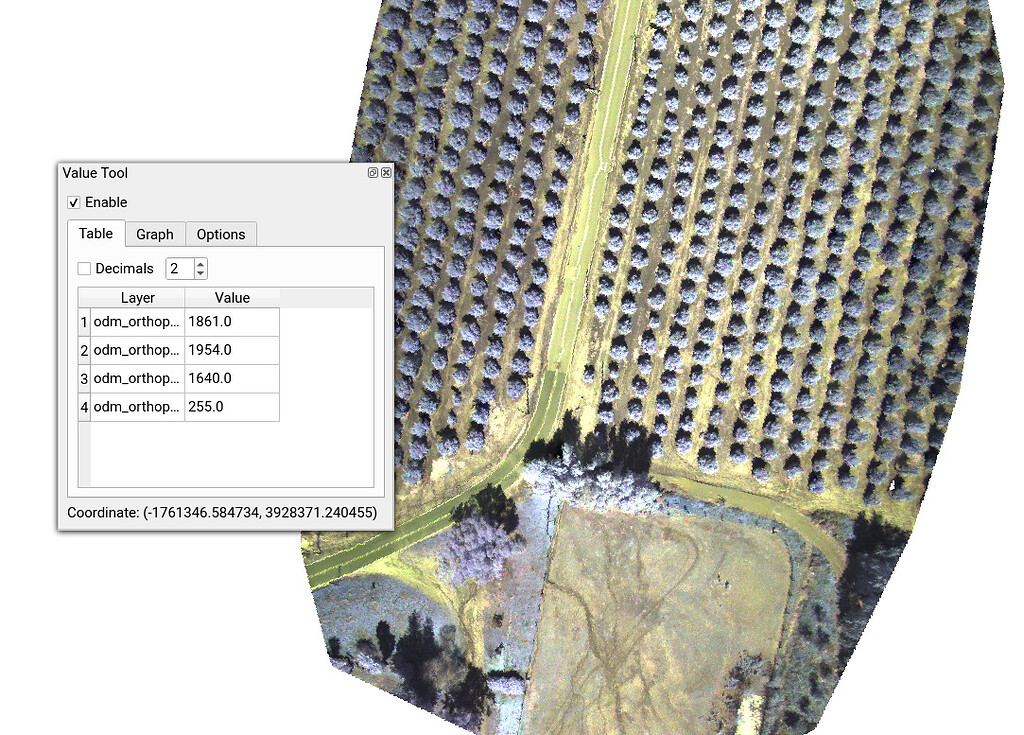Disable the Enable checkbox

pyautogui.click(x=73, y=202)
